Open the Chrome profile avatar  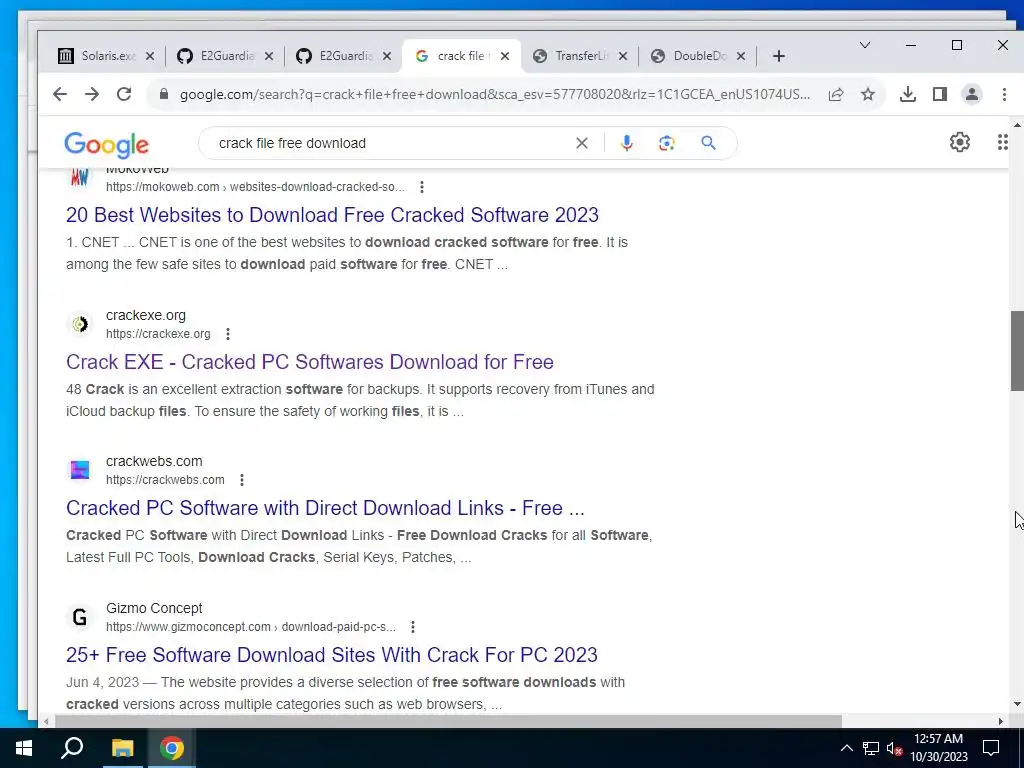pos(972,94)
